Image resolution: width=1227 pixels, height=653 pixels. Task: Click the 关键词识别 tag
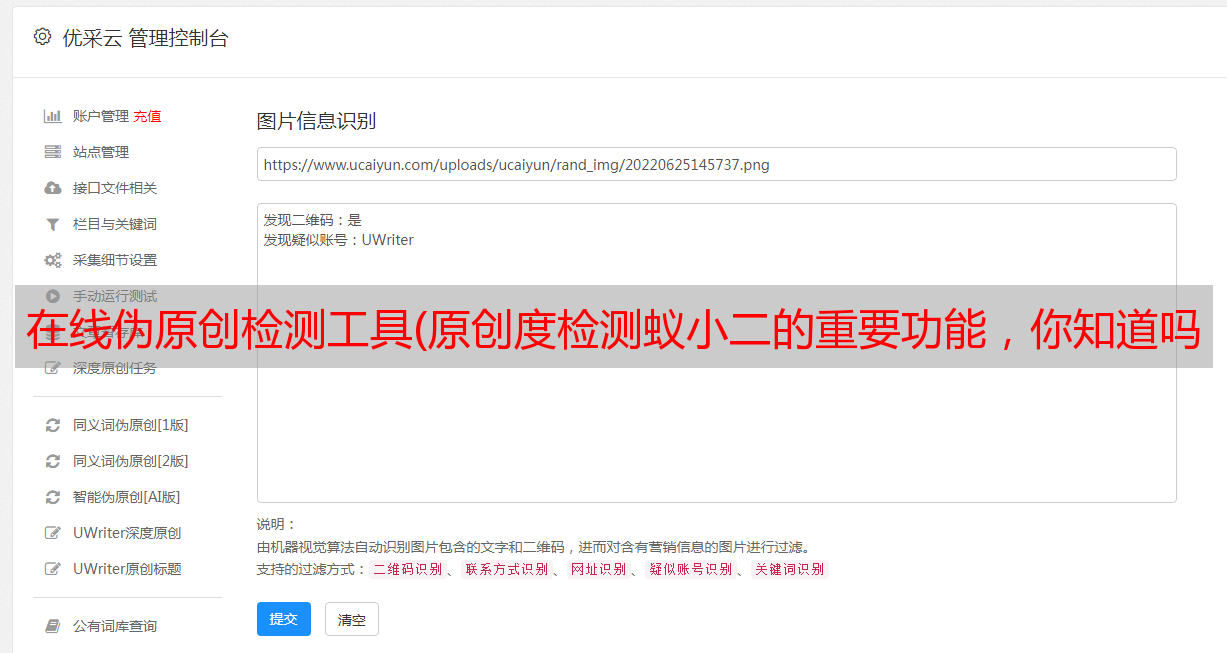[x=789, y=569]
